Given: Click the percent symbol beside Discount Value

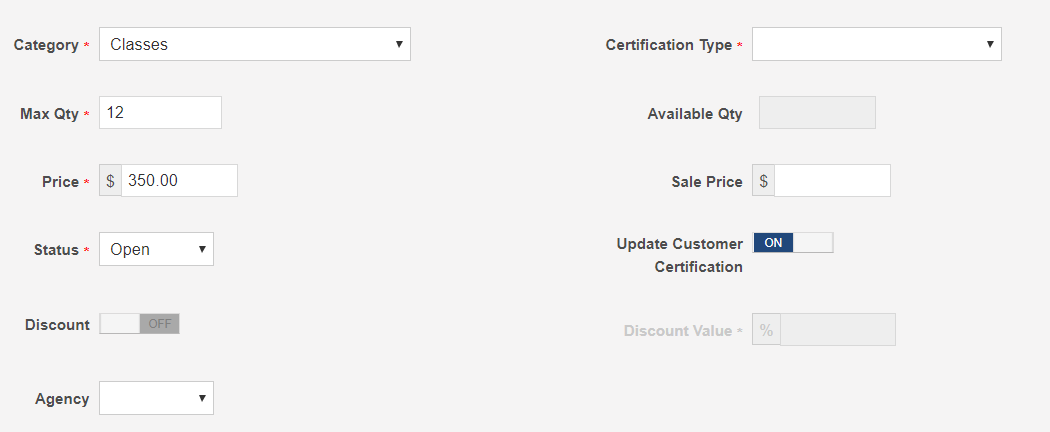Looking at the screenshot, I should pos(766,330).
